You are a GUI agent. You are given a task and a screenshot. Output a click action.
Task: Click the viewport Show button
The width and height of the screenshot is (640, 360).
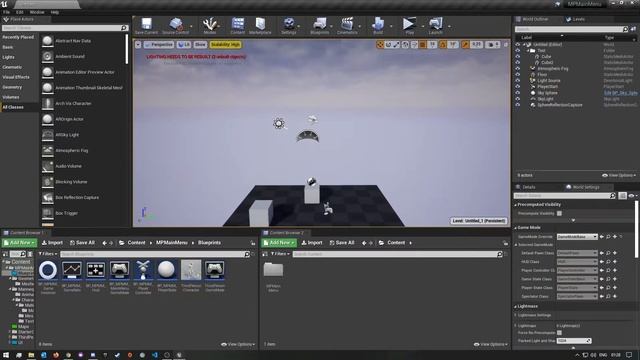(x=200, y=44)
